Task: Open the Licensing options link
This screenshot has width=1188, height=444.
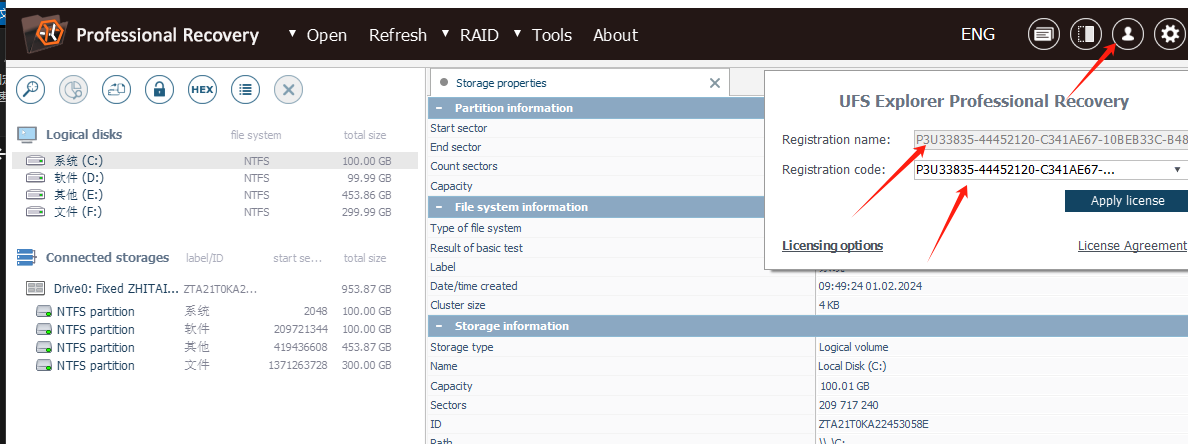Action: click(x=832, y=245)
